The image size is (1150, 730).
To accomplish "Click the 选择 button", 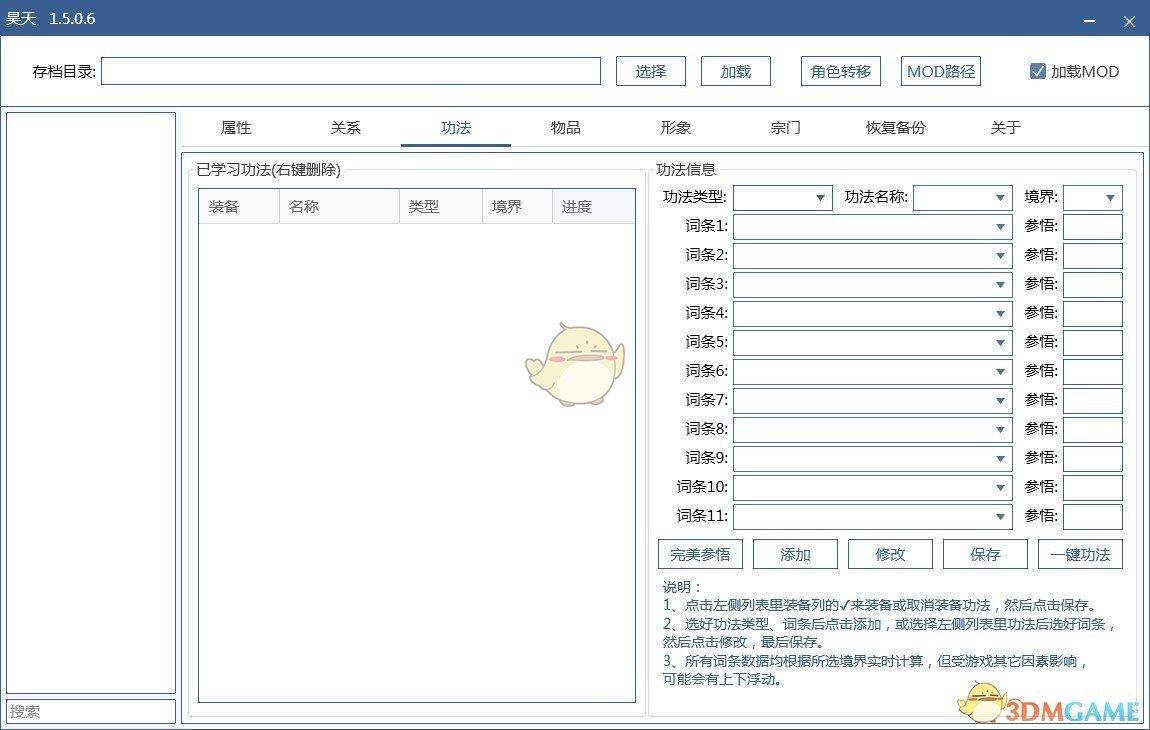I will tap(651, 71).
